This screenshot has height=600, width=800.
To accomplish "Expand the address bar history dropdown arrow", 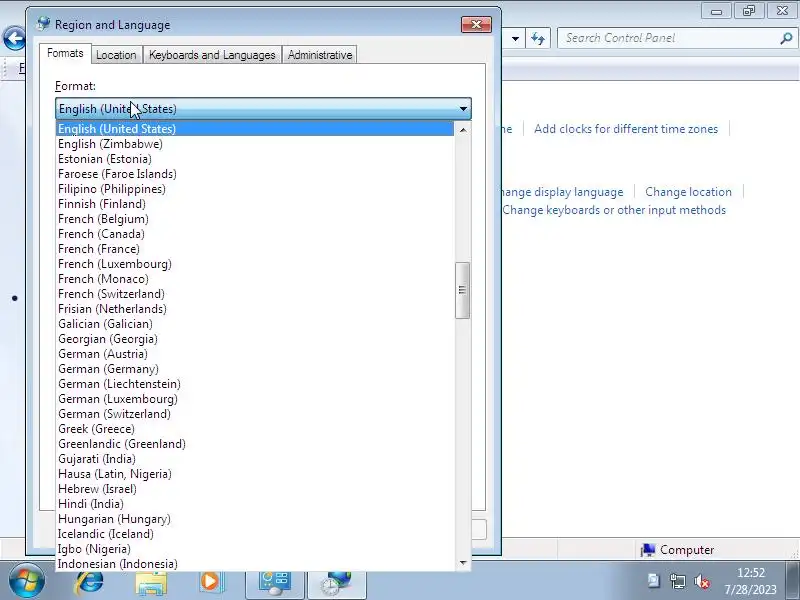I will click(x=515, y=38).
